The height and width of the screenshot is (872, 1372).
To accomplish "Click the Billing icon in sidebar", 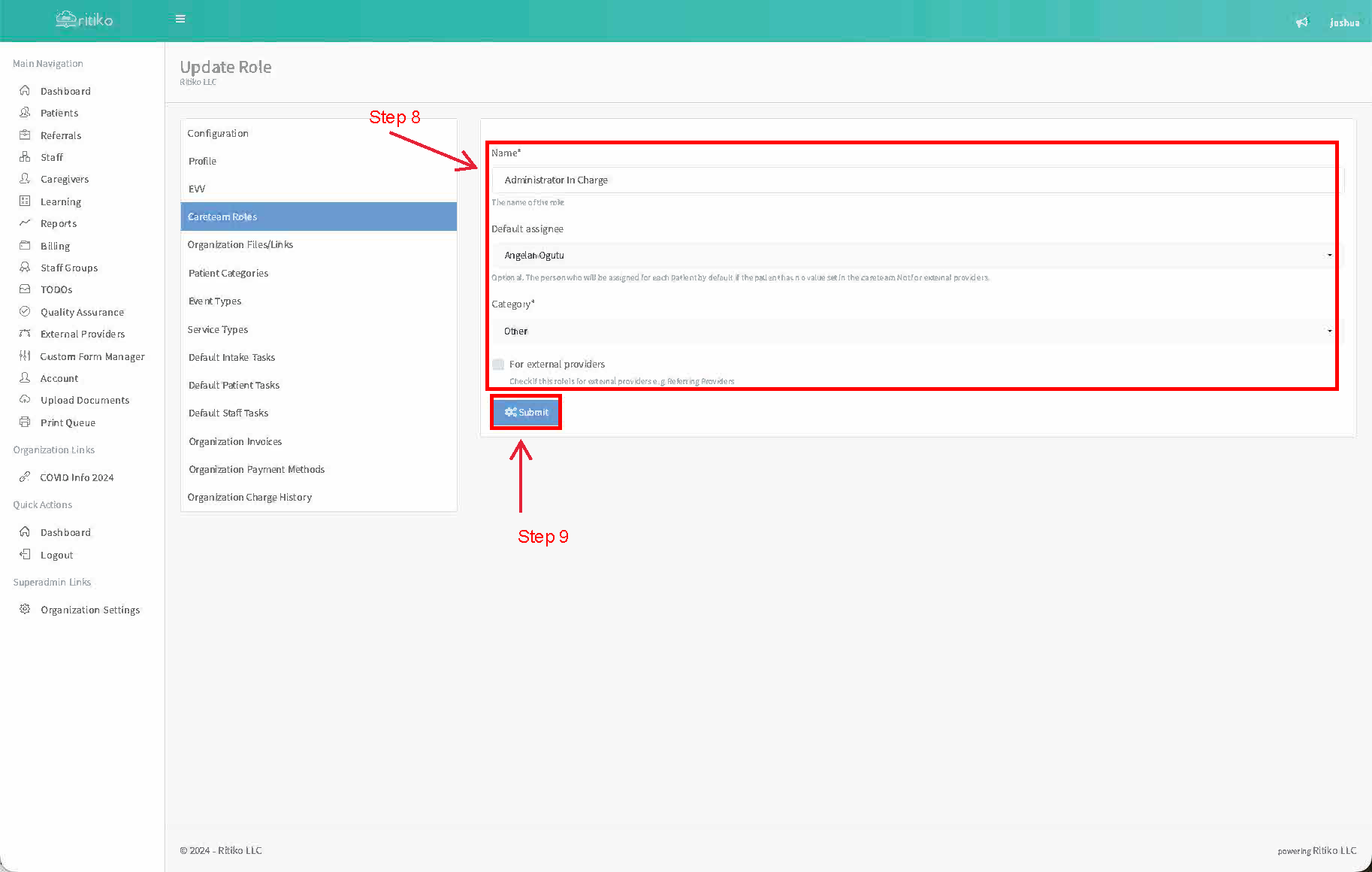I will tap(25, 246).
